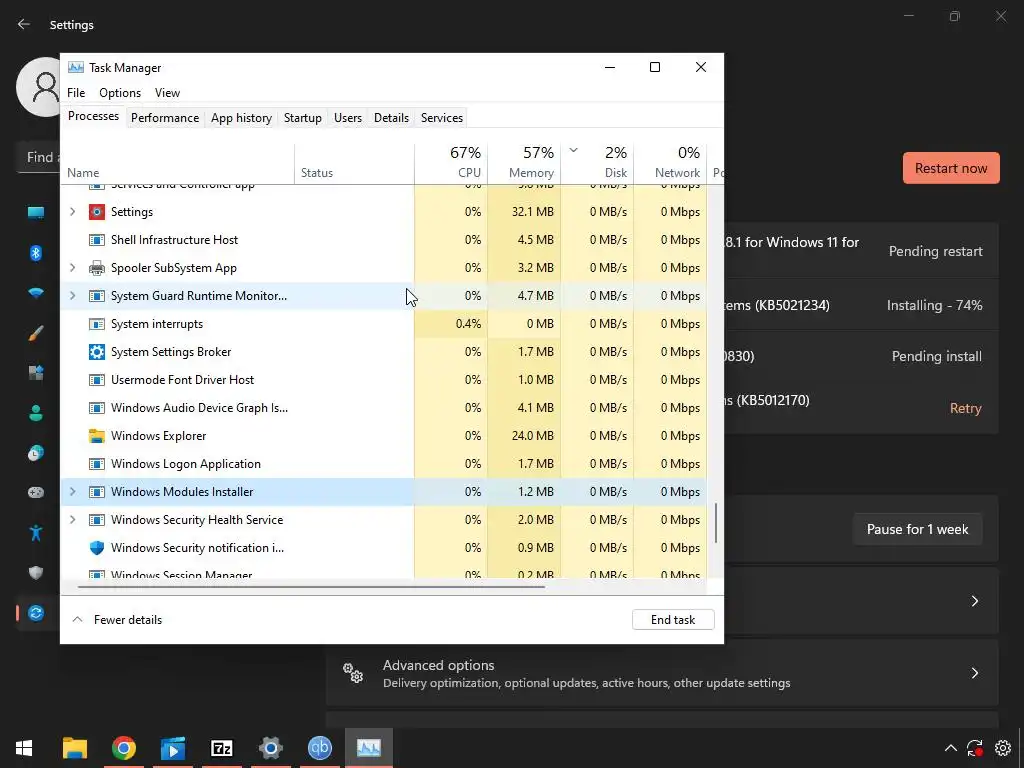This screenshot has height=768, width=1024.
Task: Sort processes by Network column
Action: 671,162
